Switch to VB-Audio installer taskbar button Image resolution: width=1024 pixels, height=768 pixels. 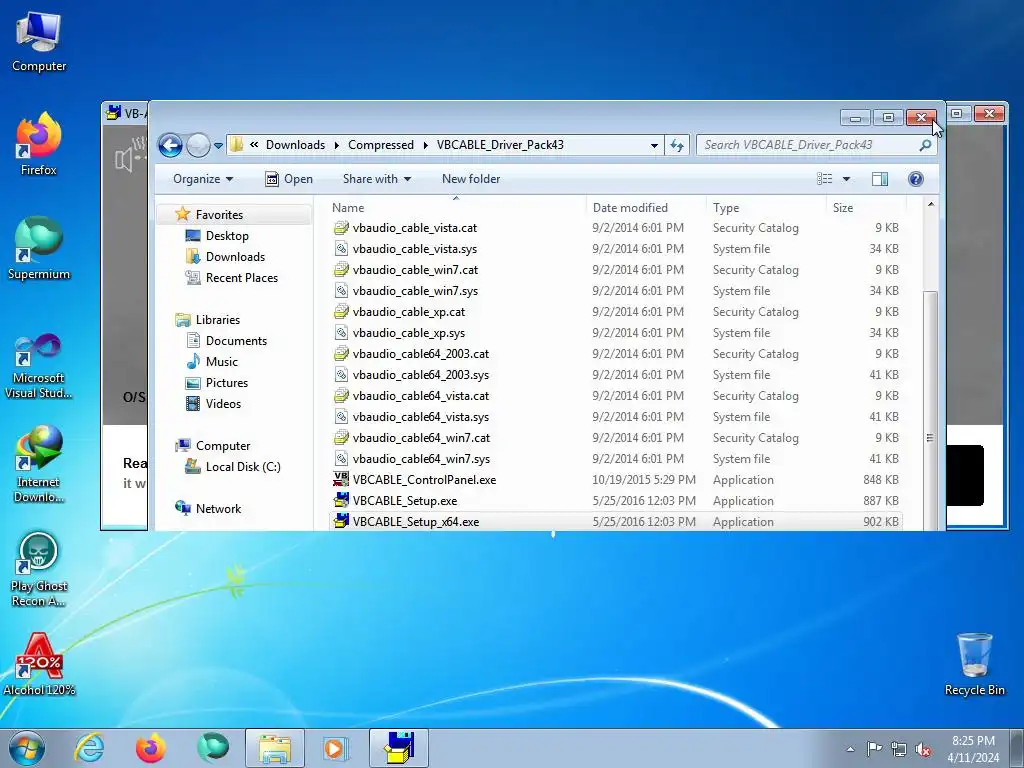[398, 748]
